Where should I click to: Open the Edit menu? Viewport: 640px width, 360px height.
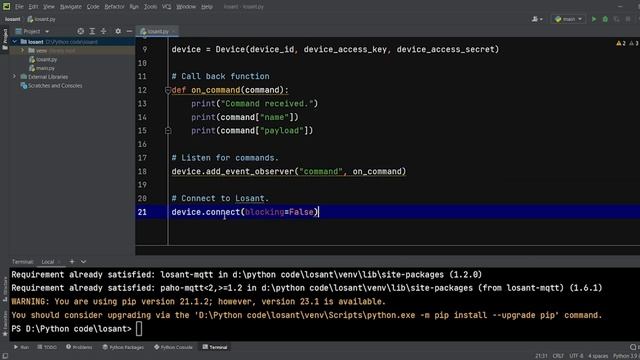33,7
